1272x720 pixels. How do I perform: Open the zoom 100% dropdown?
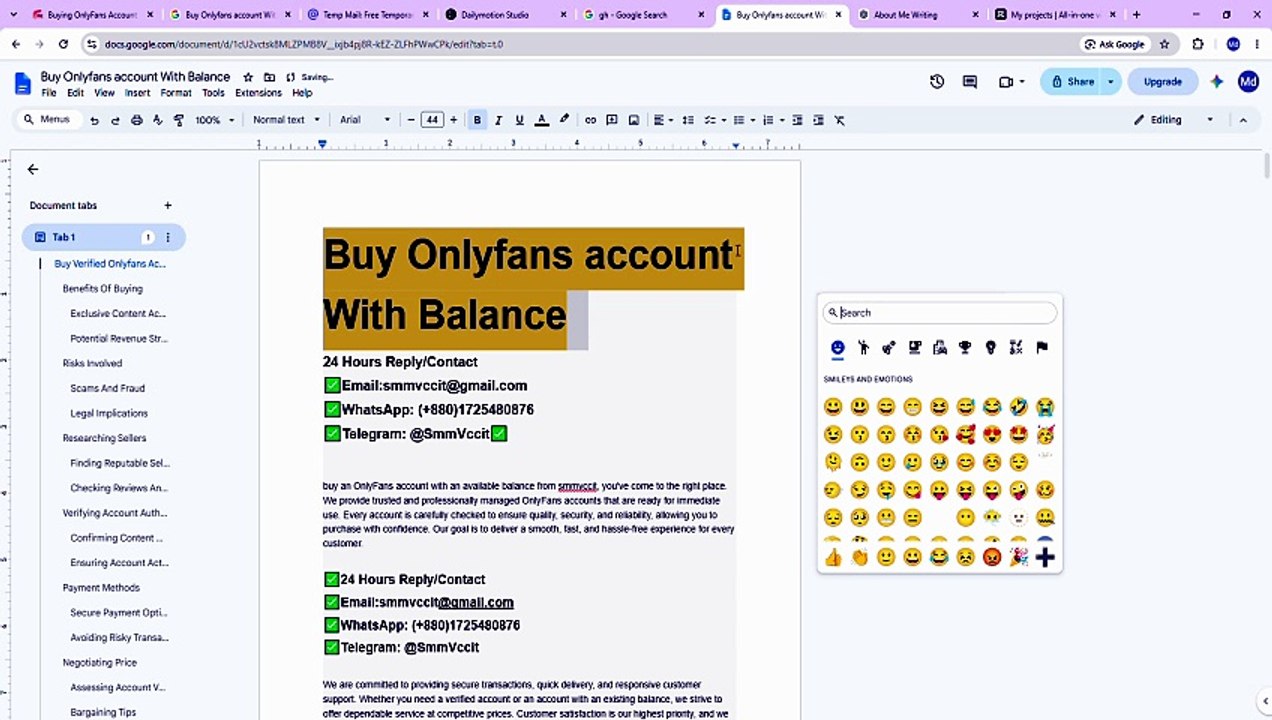[215, 120]
